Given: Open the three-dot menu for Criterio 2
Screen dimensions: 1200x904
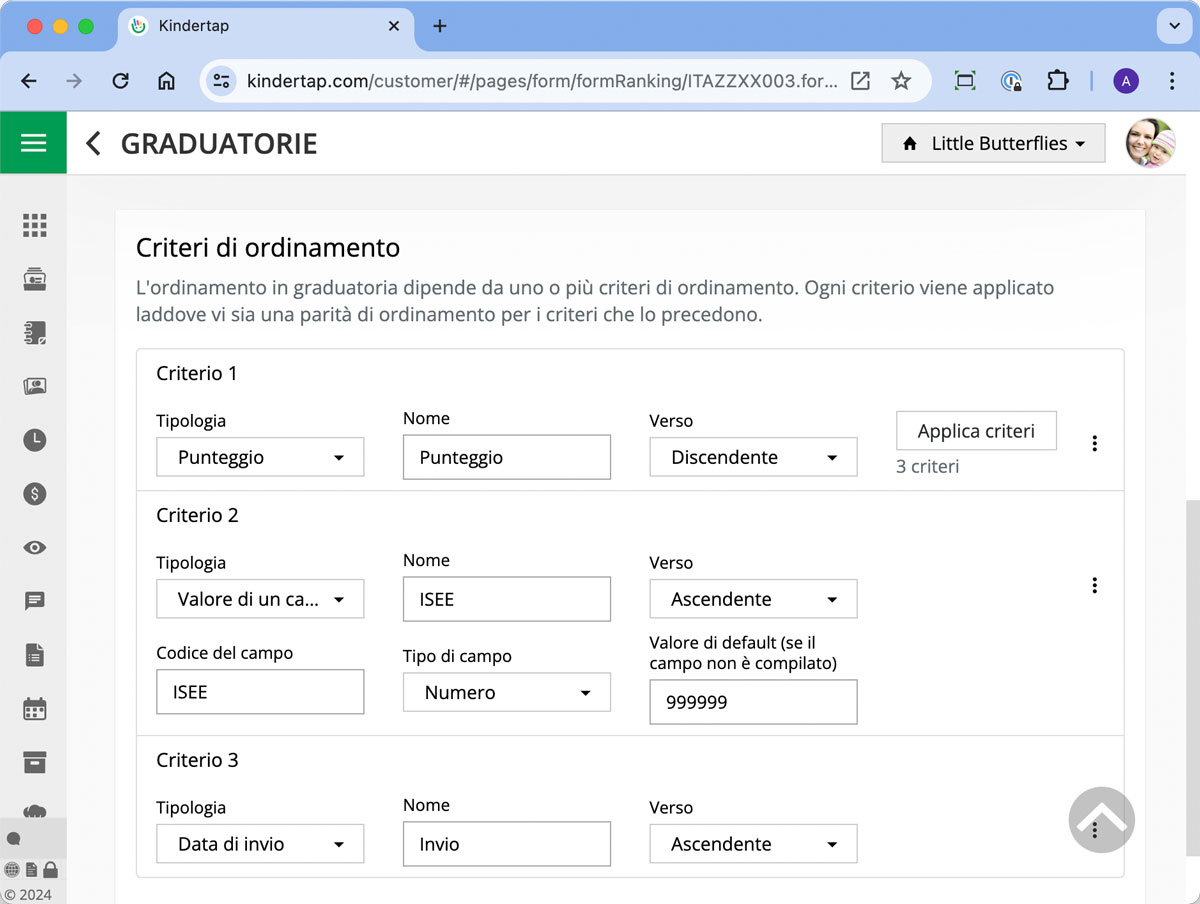Looking at the screenshot, I should tap(1095, 585).
